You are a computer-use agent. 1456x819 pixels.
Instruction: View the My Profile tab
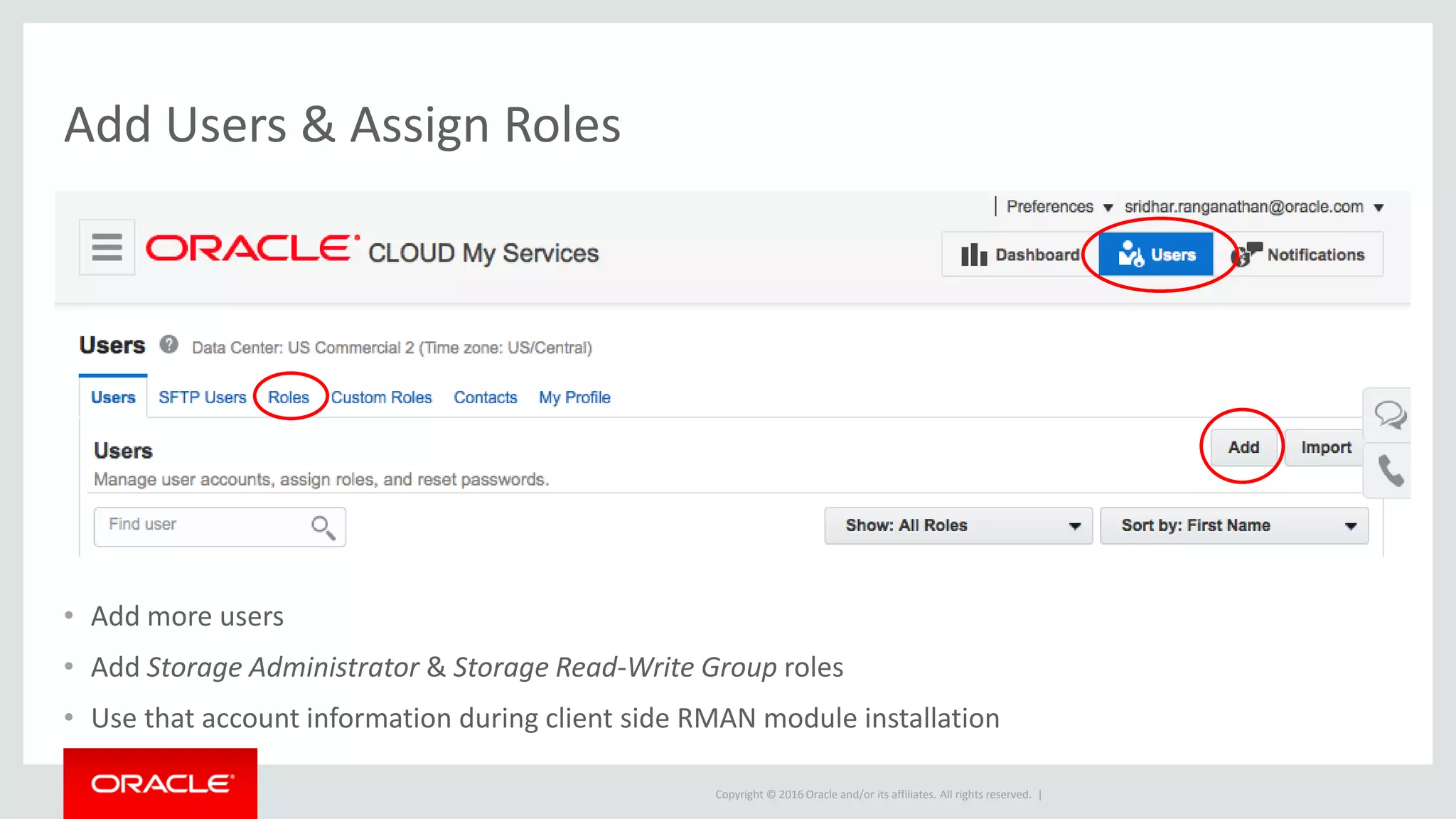coord(574,397)
